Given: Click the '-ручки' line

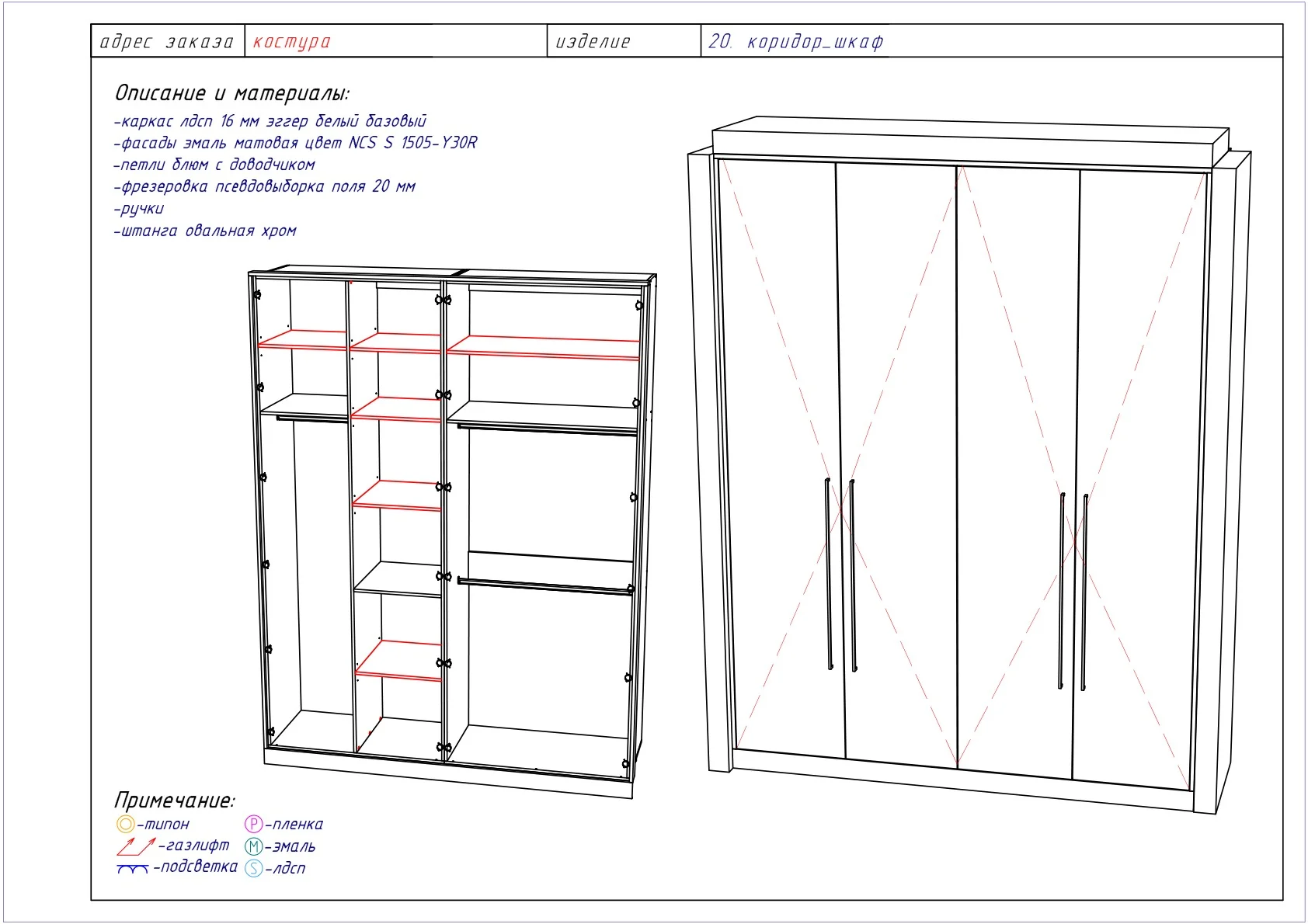Looking at the screenshot, I should point(139,209).
